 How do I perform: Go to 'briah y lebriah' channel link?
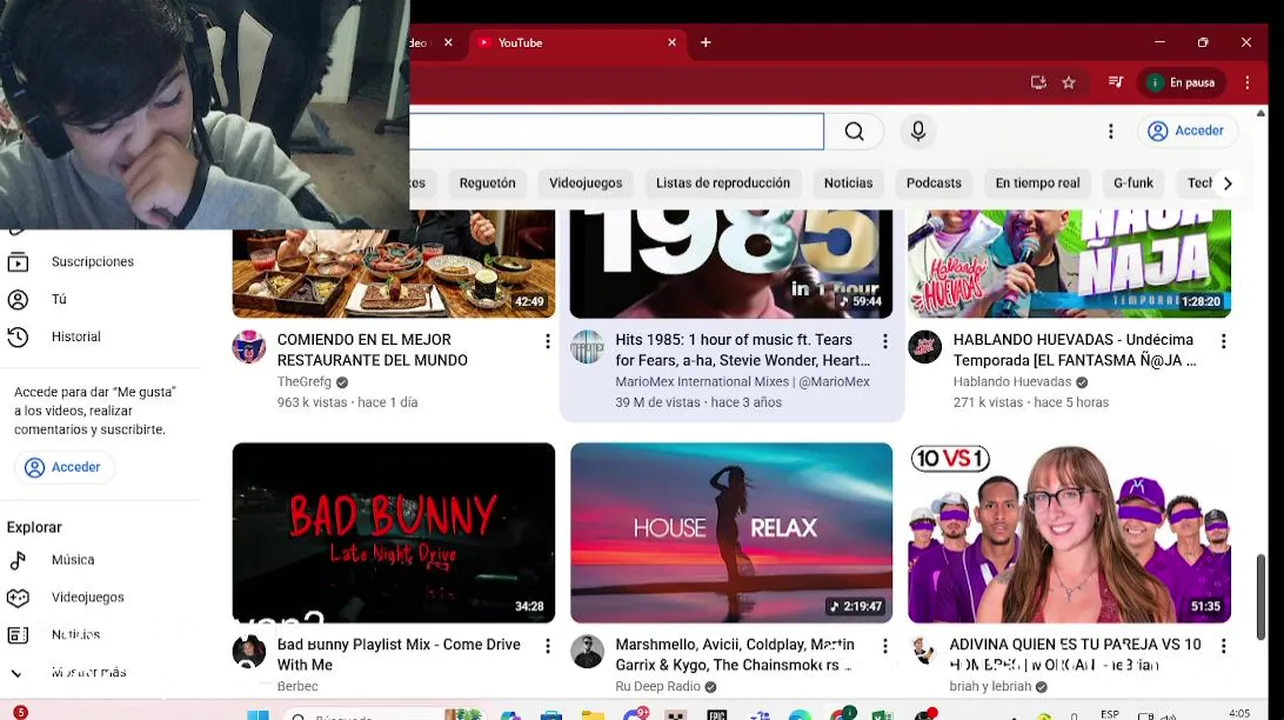[x=990, y=687]
